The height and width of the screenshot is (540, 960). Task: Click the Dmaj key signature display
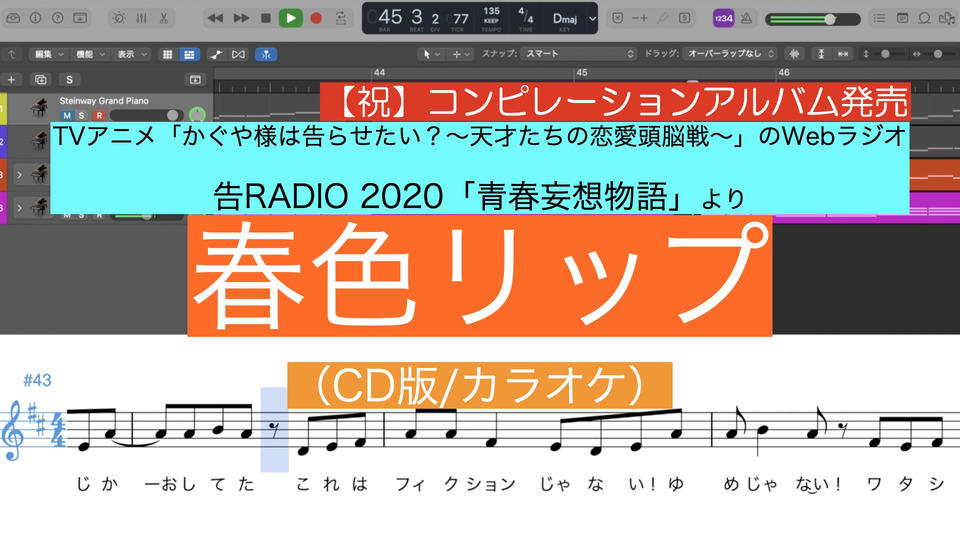coord(564,18)
